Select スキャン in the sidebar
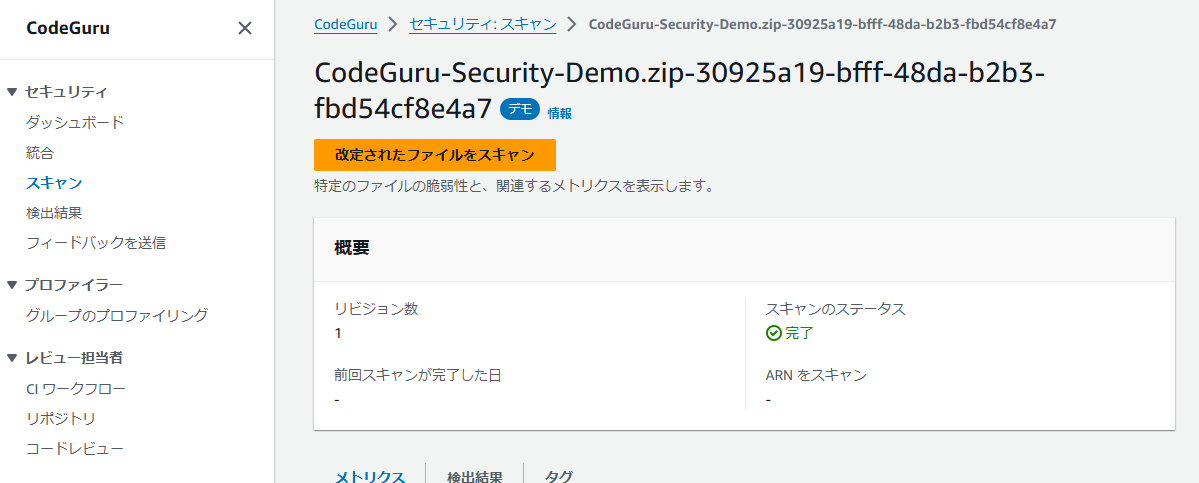Screen dimensions: 1199x483 point(54,183)
